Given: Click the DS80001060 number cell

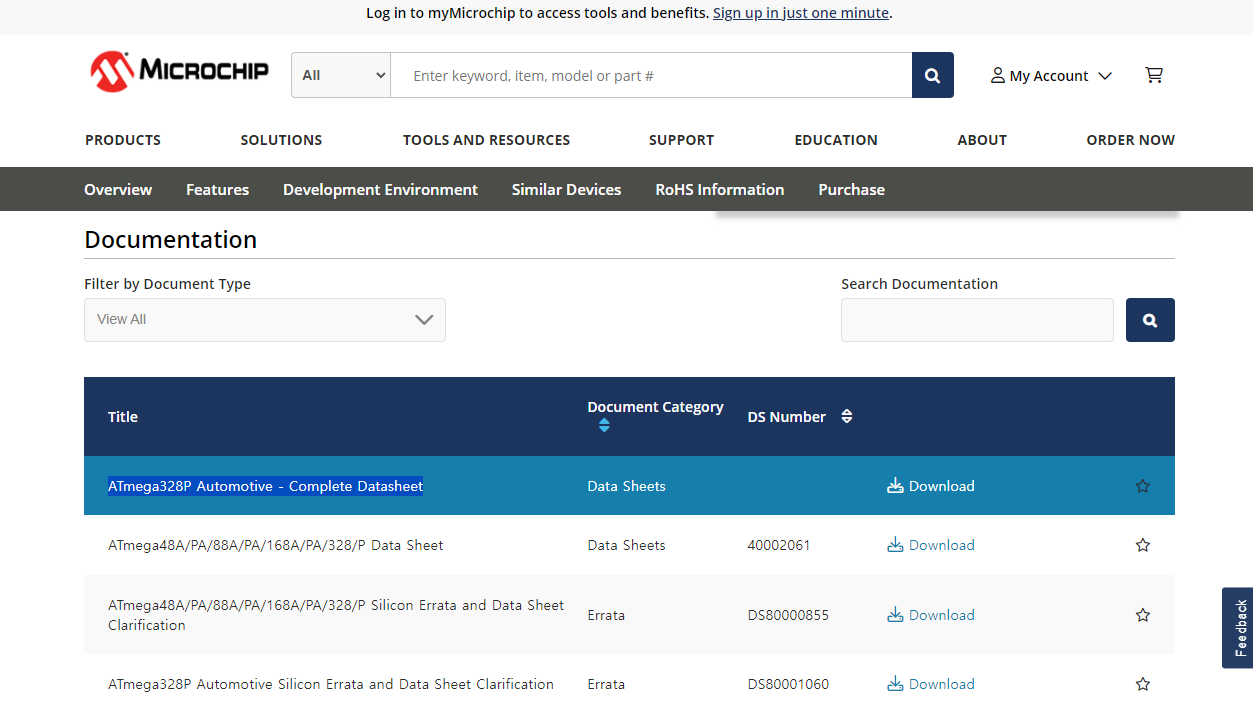Looking at the screenshot, I should [x=788, y=684].
